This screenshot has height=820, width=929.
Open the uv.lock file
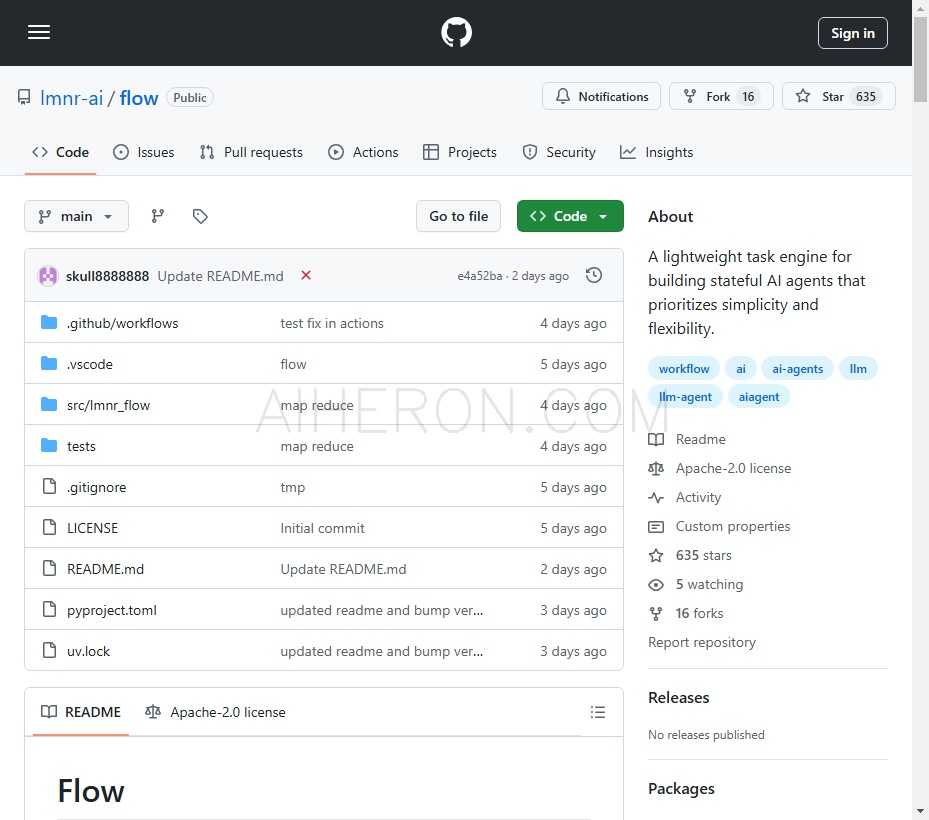[x=88, y=651]
